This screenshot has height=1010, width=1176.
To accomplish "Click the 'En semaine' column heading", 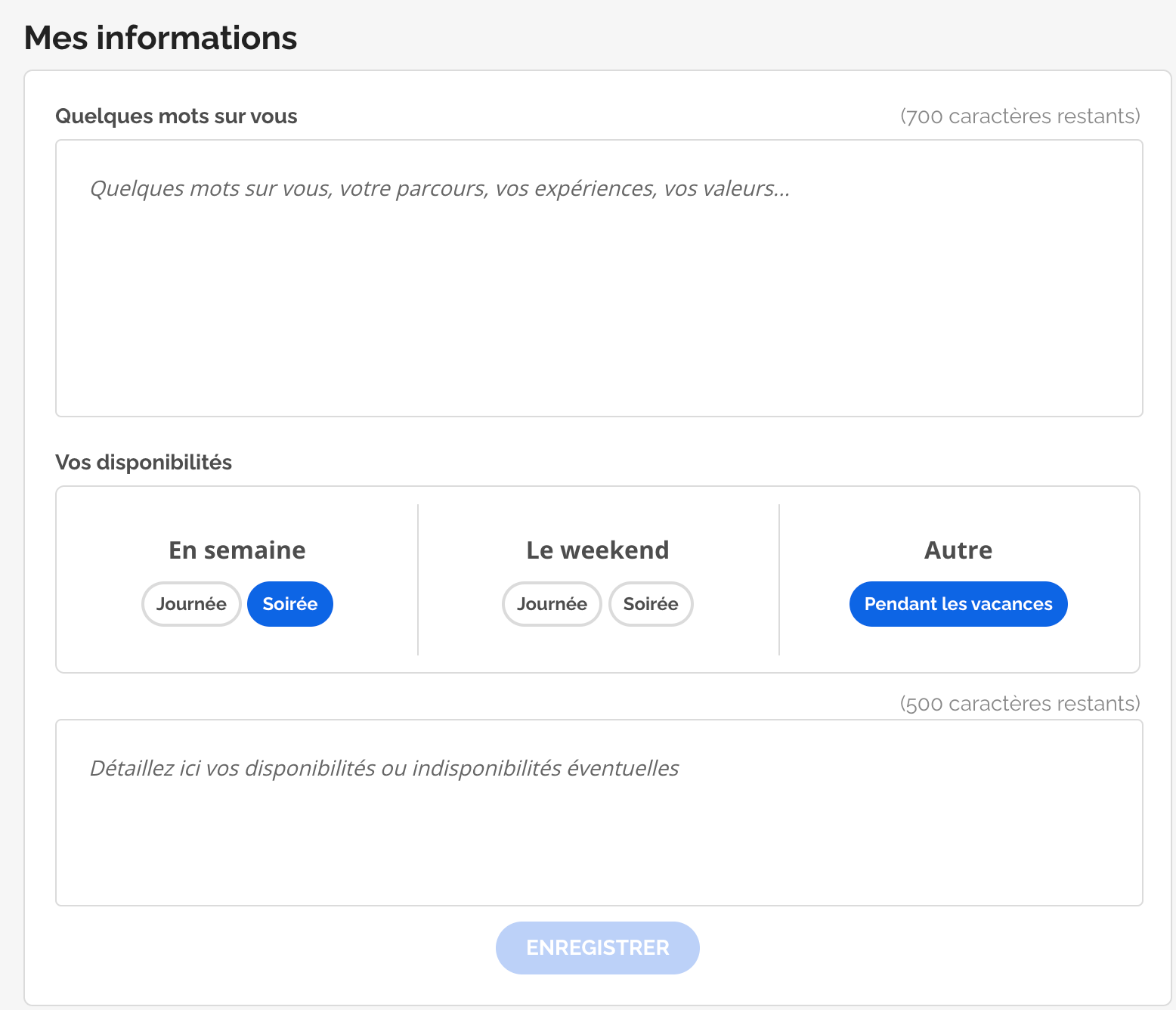I will pyautogui.click(x=237, y=550).
